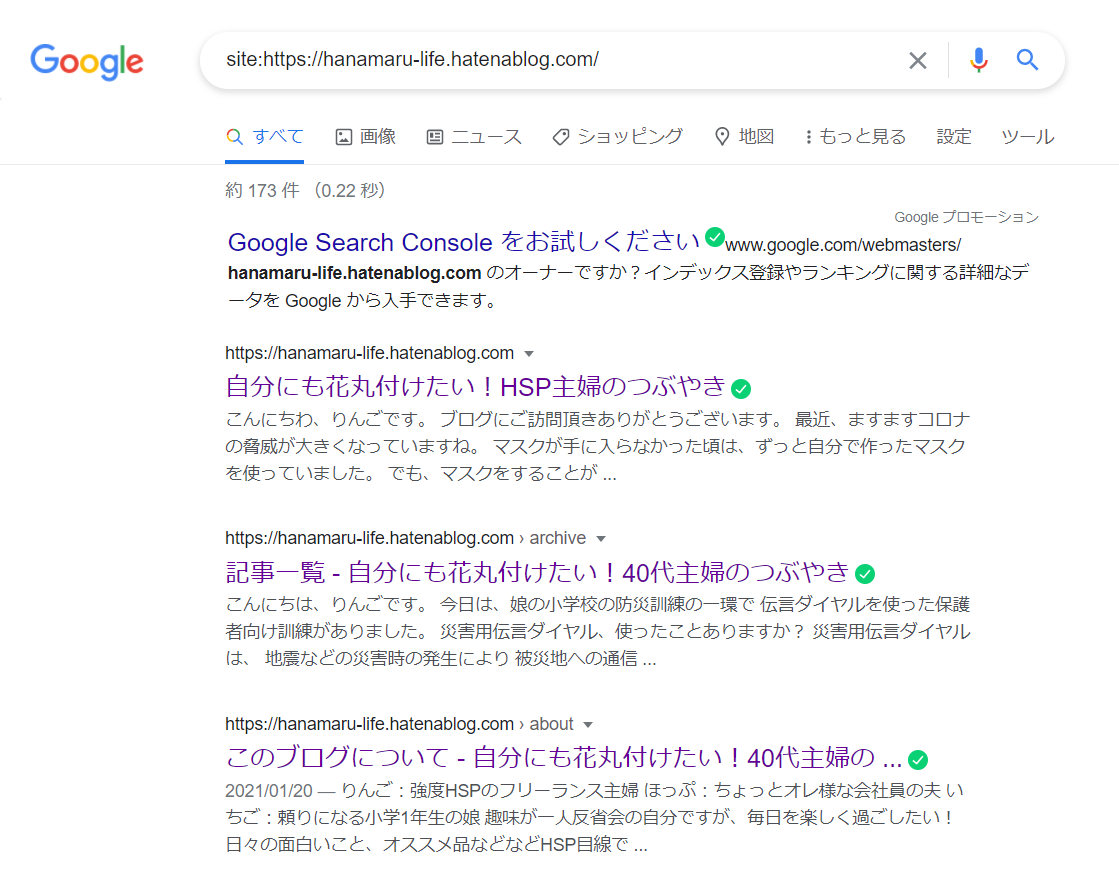1119x879 pixels.
Task: Click into the search query field
Action: click(557, 60)
